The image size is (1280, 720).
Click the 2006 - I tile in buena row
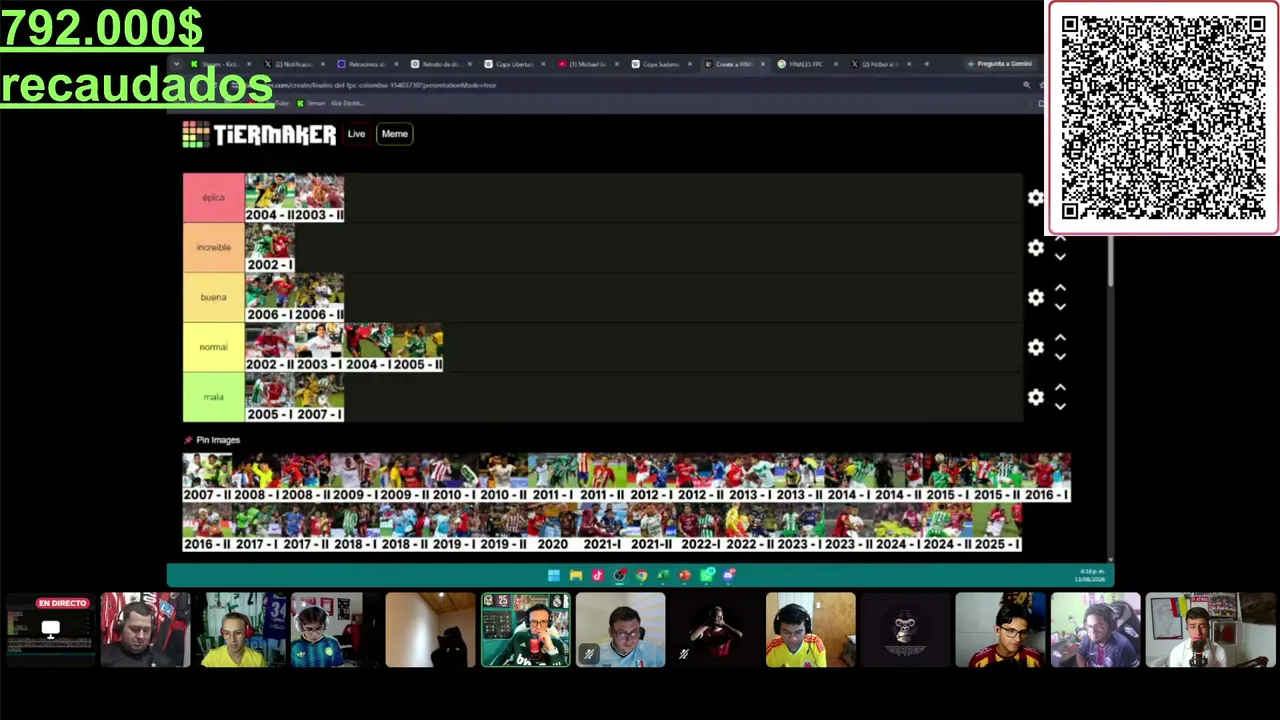click(x=270, y=298)
